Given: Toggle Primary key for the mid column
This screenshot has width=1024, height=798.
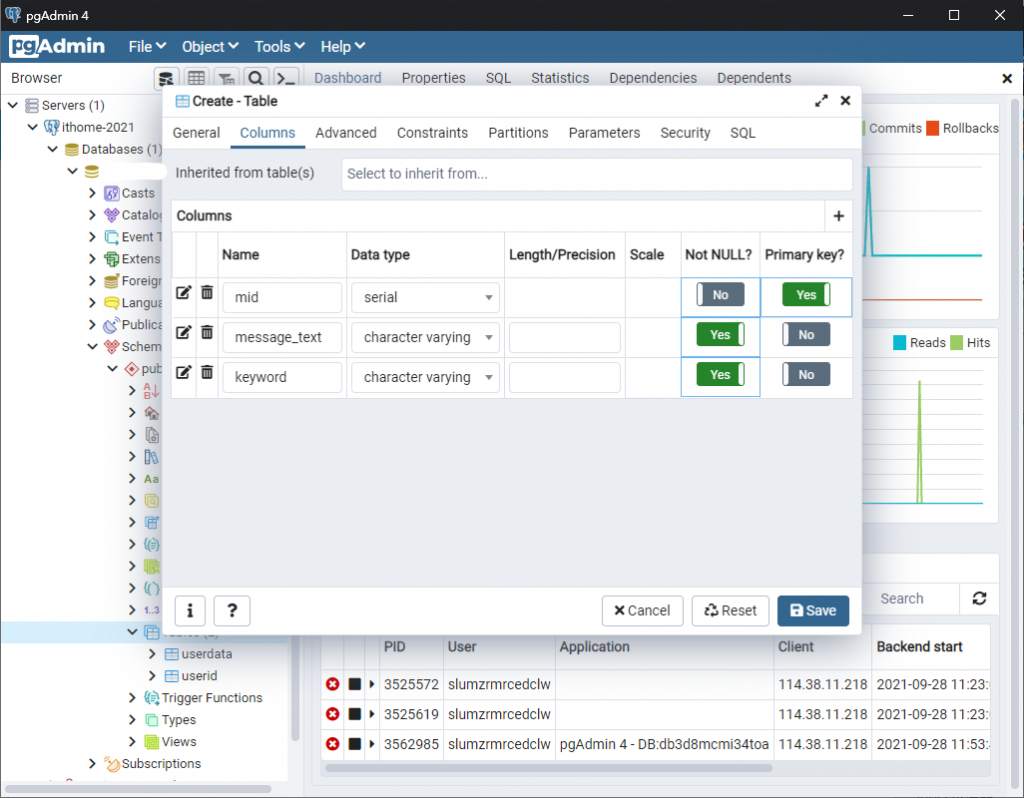Looking at the screenshot, I should click(806, 295).
